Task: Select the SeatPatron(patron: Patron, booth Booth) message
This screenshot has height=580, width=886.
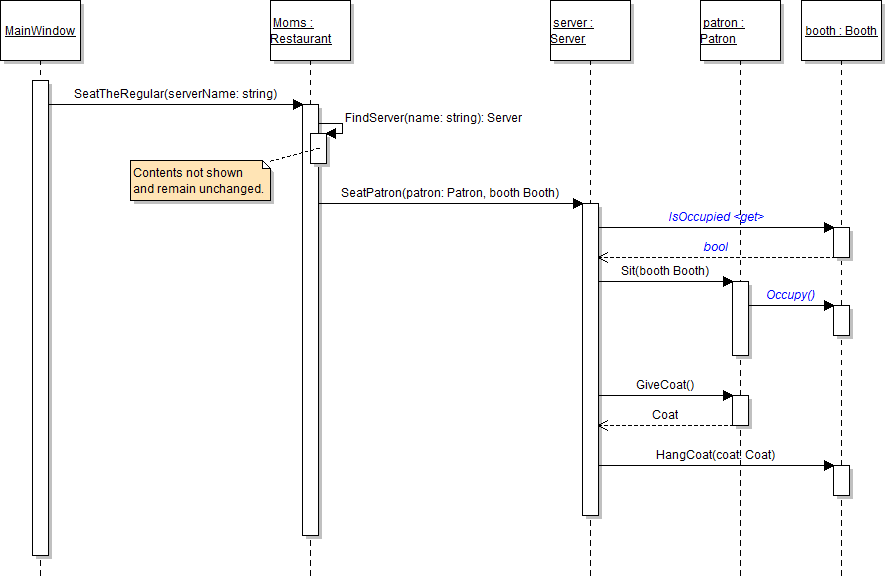Action: [x=450, y=193]
